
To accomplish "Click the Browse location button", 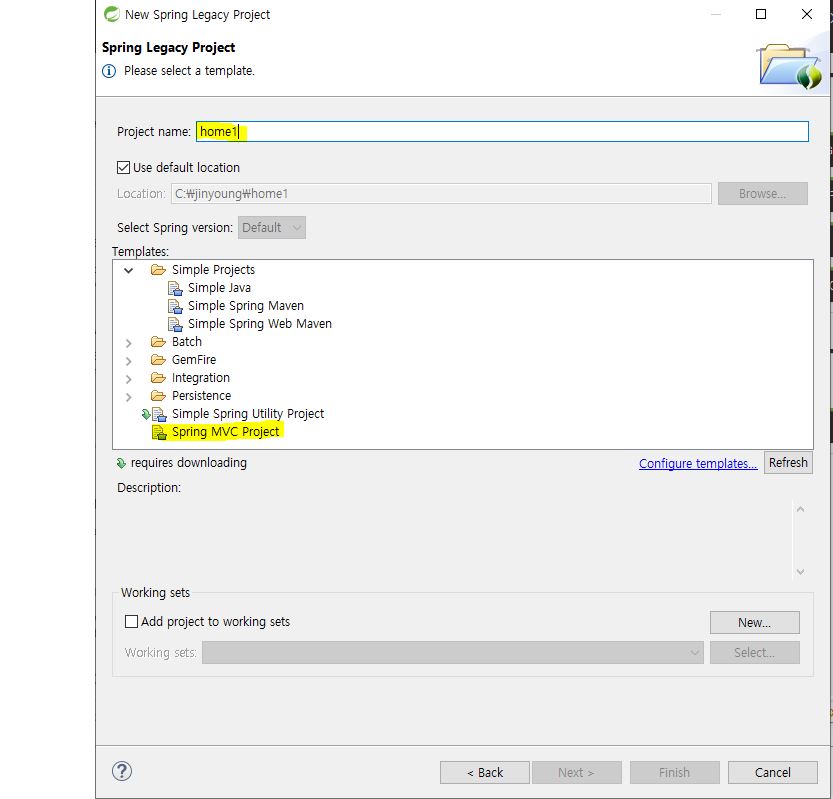I will (762, 193).
